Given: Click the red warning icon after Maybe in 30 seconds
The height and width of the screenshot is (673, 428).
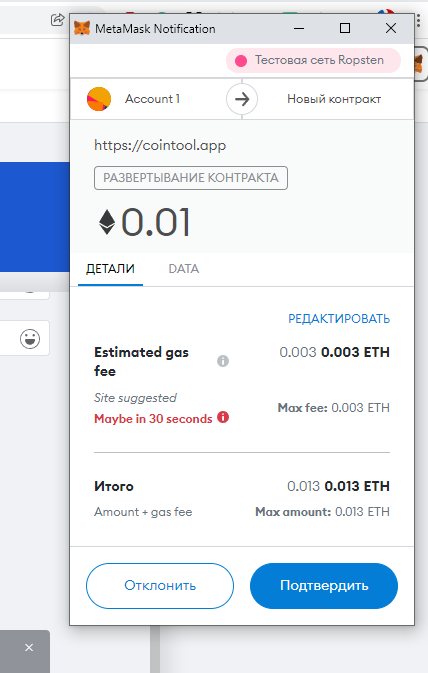Looking at the screenshot, I should [x=223, y=417].
